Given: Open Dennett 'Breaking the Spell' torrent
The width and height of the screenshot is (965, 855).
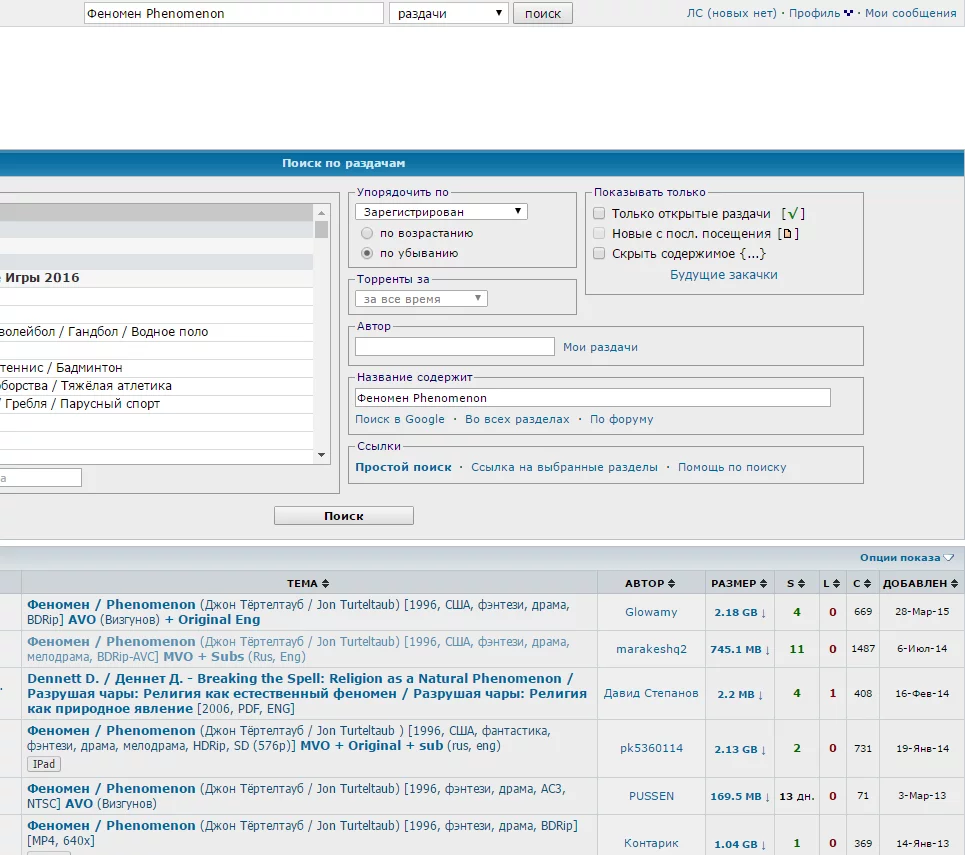Looking at the screenshot, I should 307,693.
